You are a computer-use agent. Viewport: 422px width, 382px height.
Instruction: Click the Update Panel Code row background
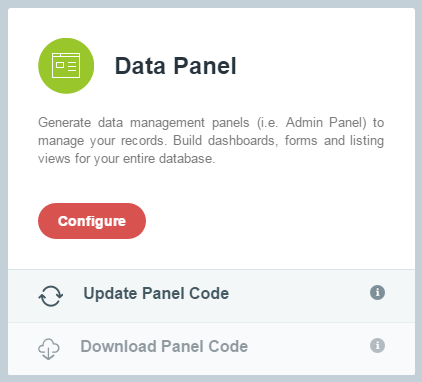211,296
